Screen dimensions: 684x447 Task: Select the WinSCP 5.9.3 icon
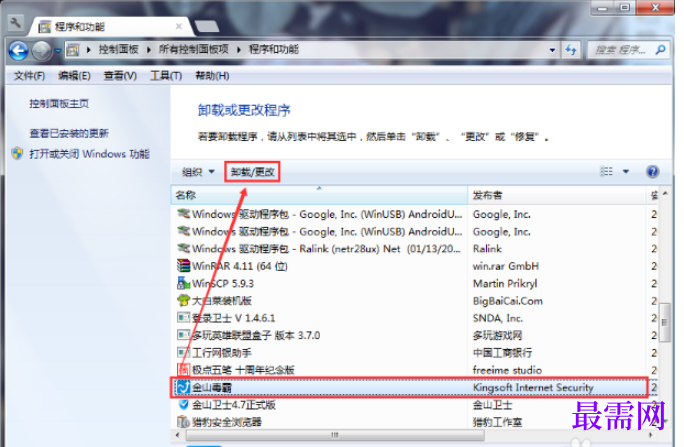[184, 283]
